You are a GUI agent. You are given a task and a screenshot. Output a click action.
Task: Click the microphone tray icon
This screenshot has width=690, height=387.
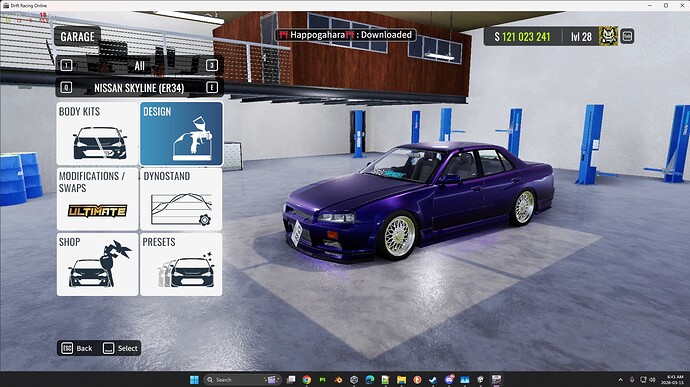[x=632, y=380]
